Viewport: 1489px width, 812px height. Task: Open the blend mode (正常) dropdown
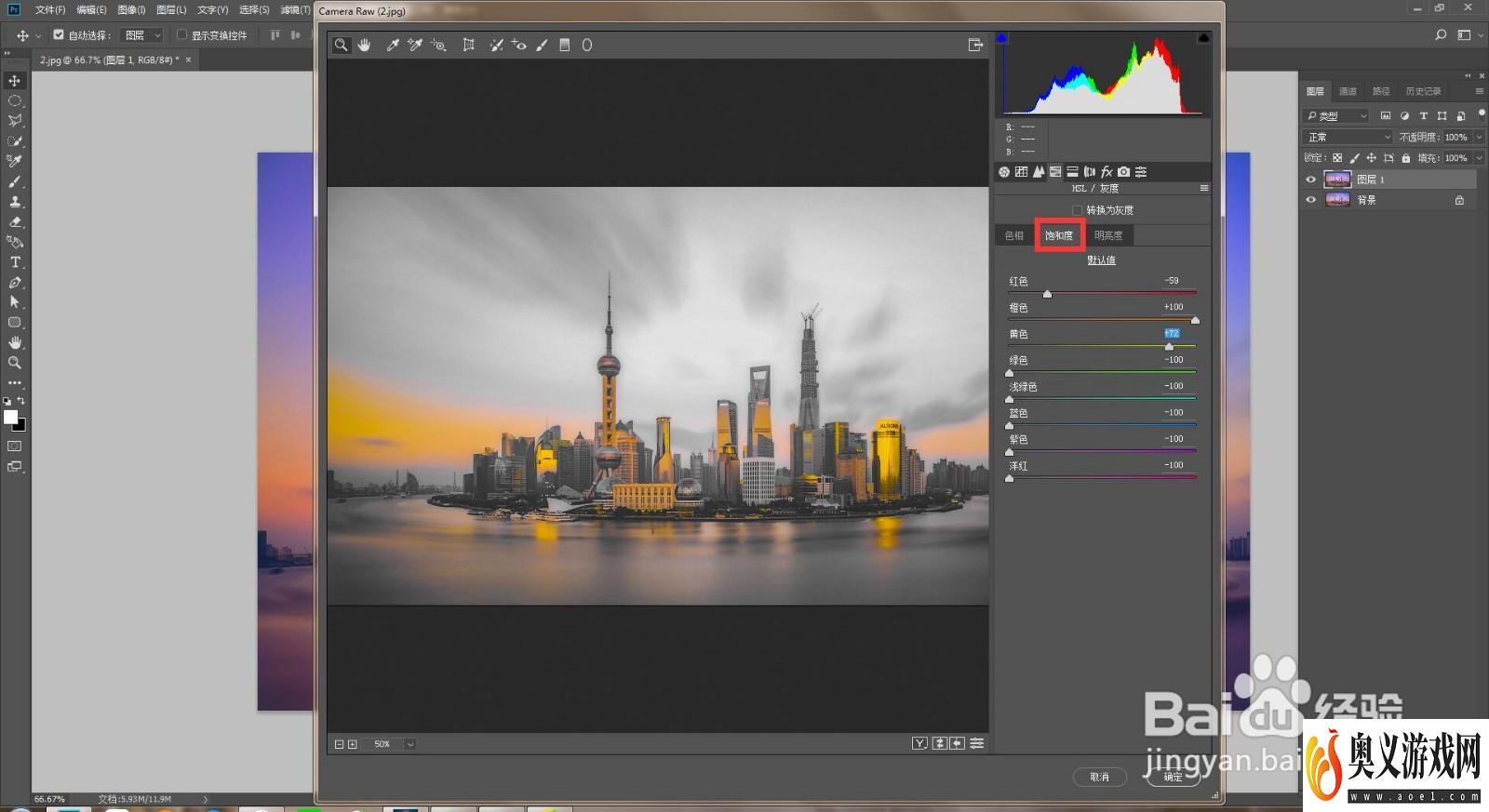click(x=1348, y=137)
